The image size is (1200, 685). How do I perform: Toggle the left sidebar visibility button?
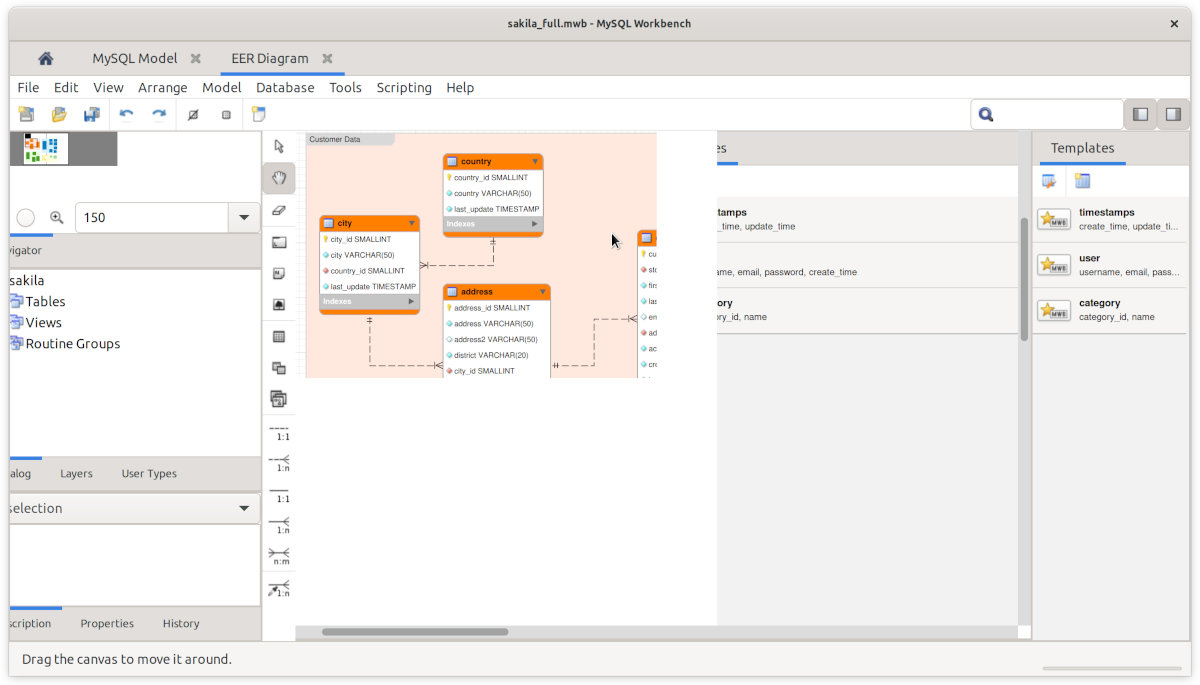(1140, 115)
